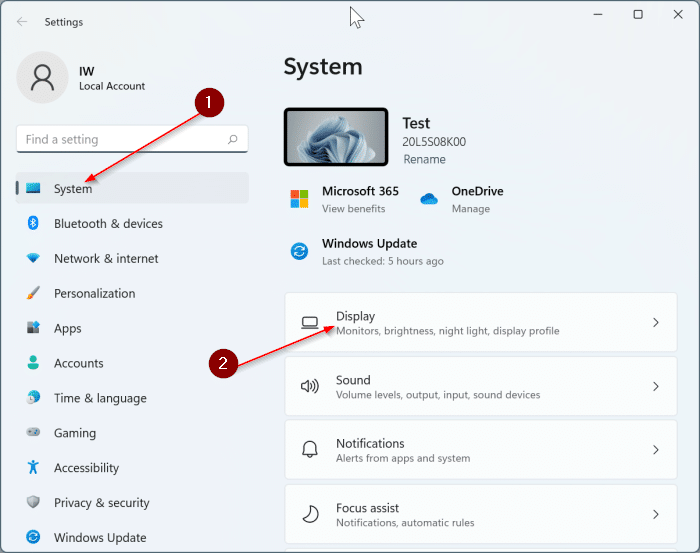Open Personalization settings
Viewport: 700px width, 553px height.
(132, 293)
